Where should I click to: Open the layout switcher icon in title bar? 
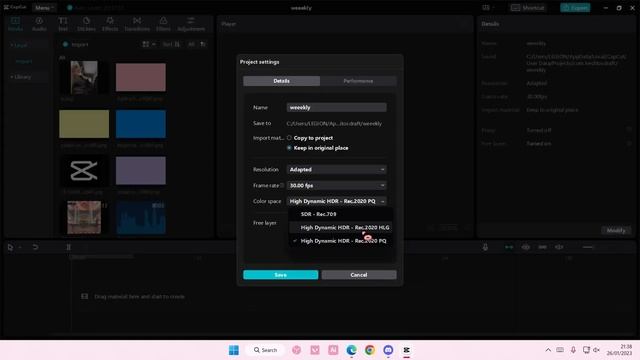487,8
